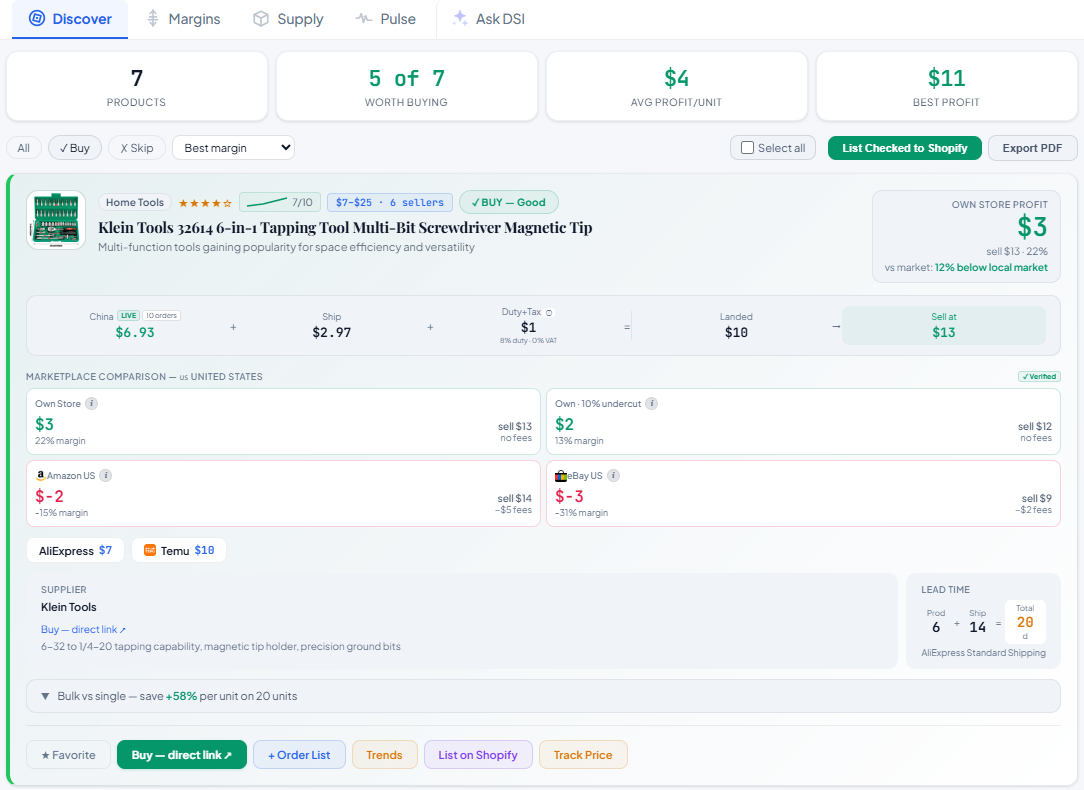Add product to Order List
Screen dimensions: 1084x790
click(x=299, y=755)
